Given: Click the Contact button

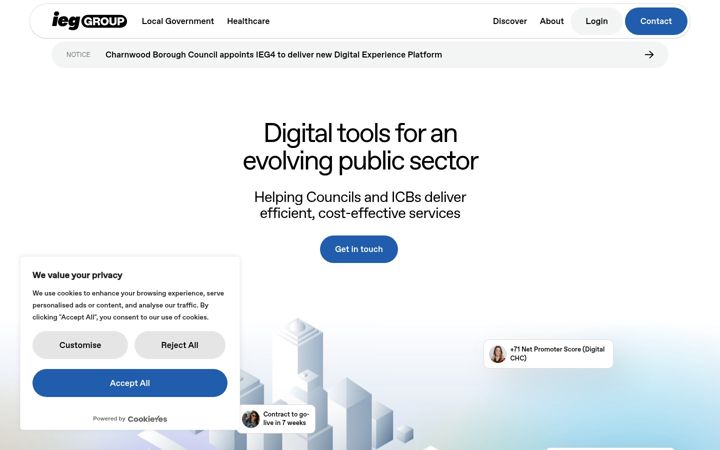Looking at the screenshot, I should (656, 21).
